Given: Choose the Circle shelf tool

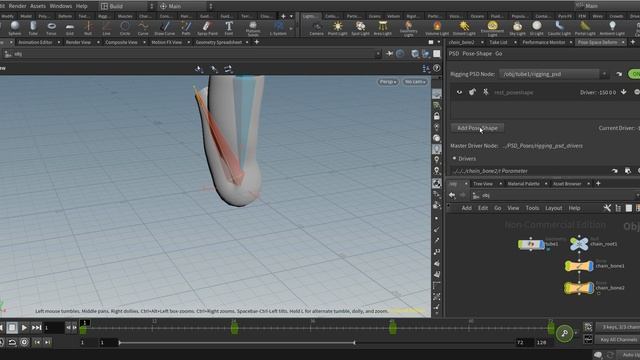Looking at the screenshot, I should (125, 28).
